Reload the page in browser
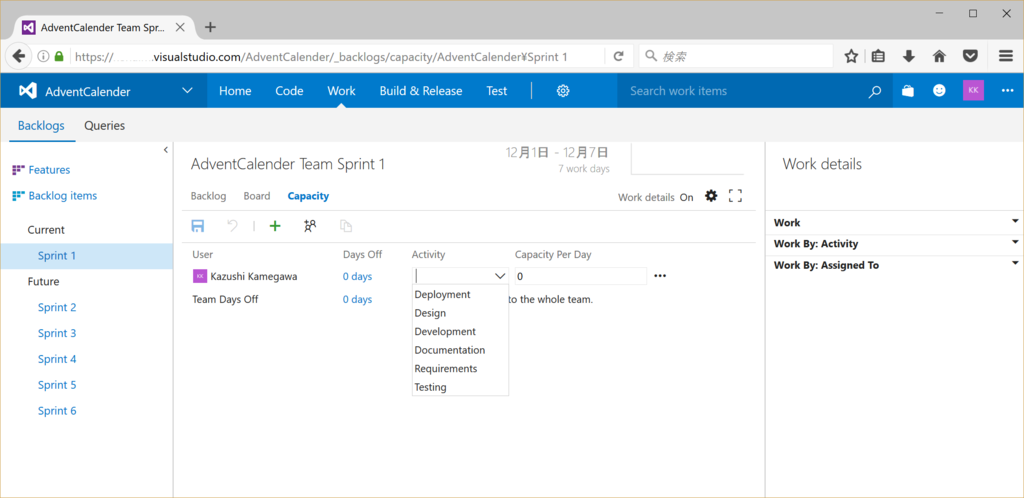Screen dimensions: 1024x498 click(x=618, y=56)
